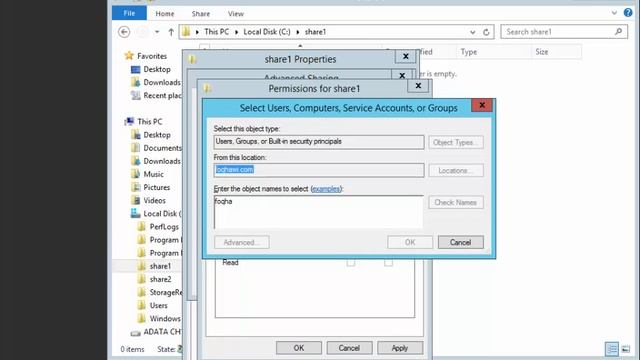Open Advanced search in select dialog
This screenshot has height=360, width=640.
(x=242, y=242)
